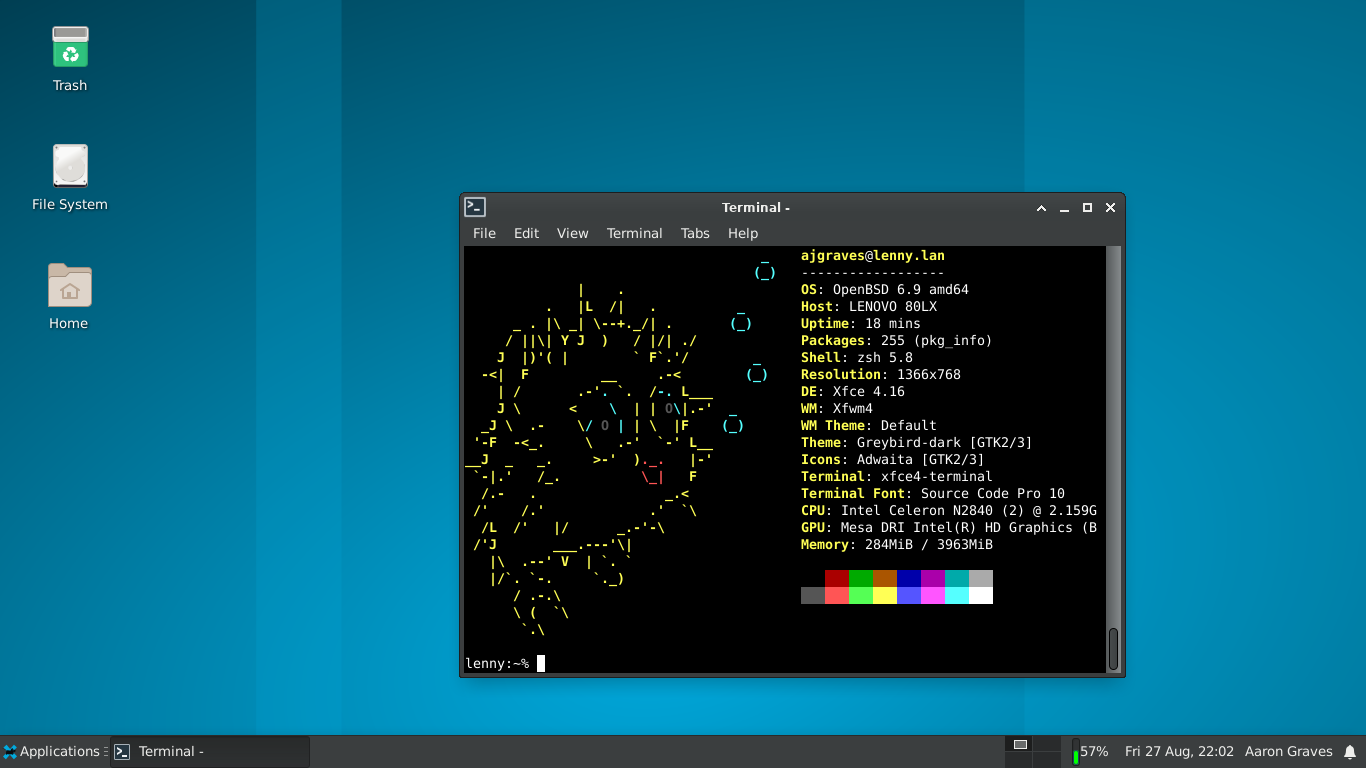
Task: Open the Trash desktop icon
Action: (x=70, y=48)
